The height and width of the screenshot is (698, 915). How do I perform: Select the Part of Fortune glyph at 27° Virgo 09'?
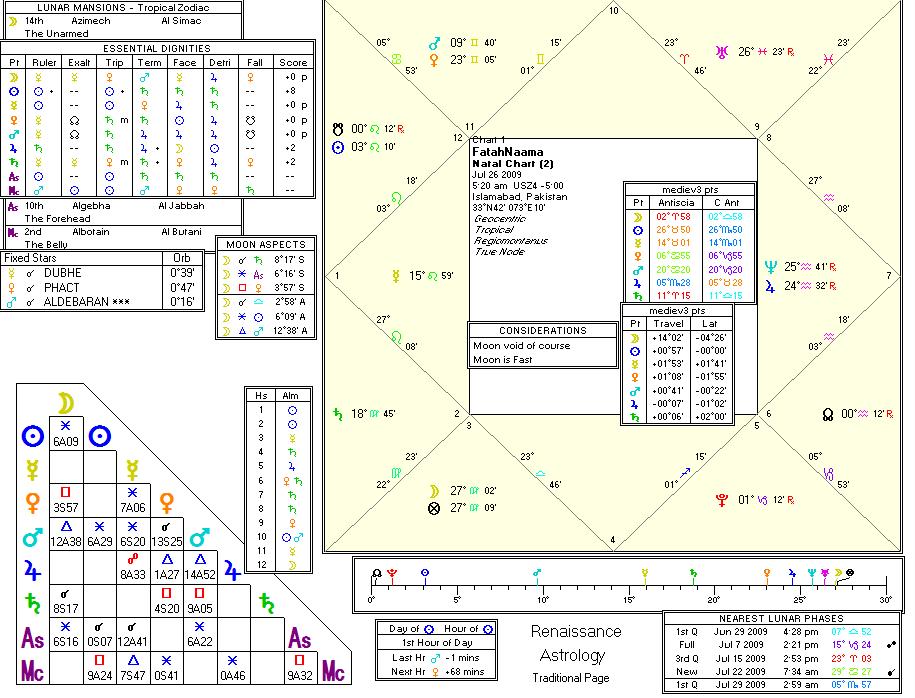pyautogui.click(x=434, y=508)
